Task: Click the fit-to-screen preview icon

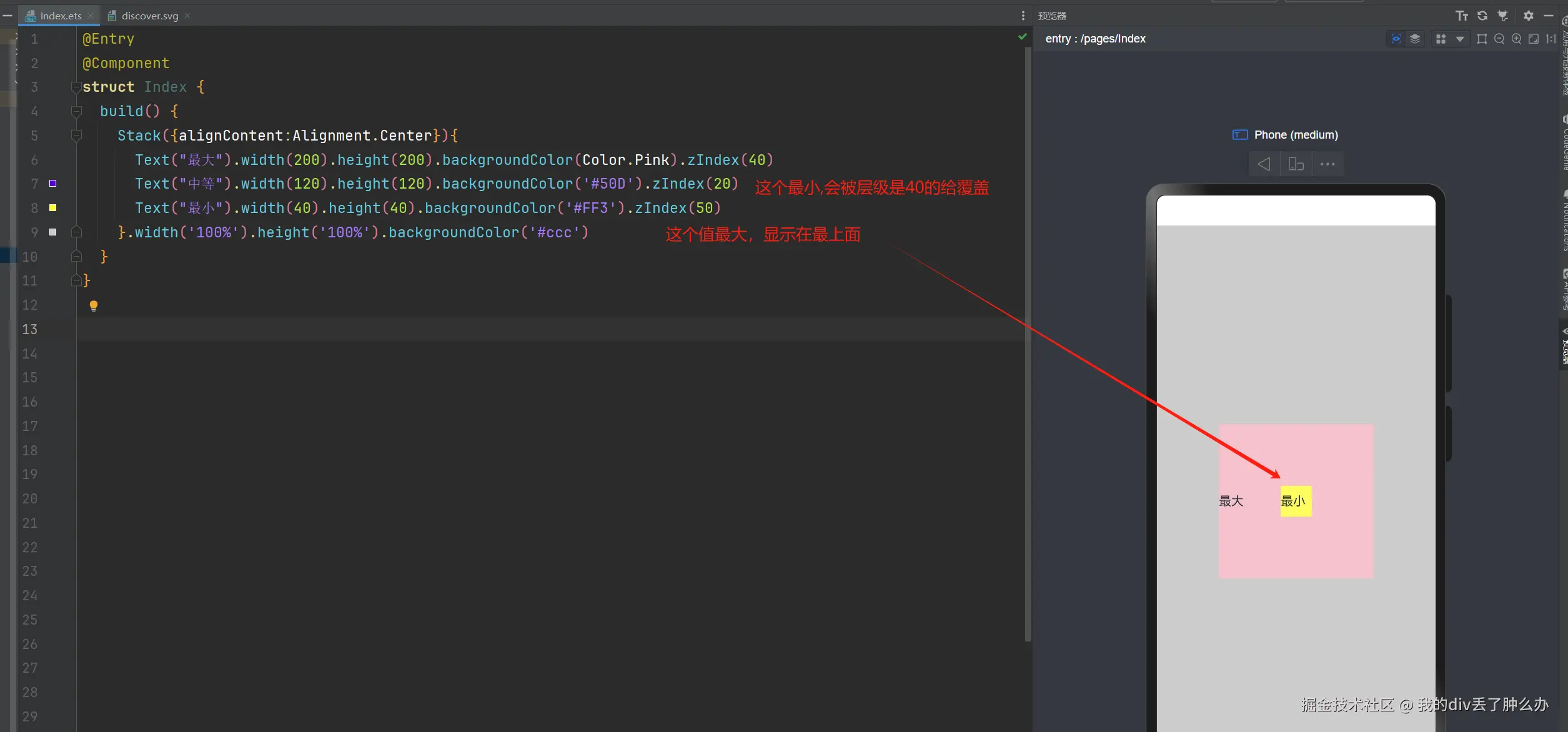Action: [1534, 39]
